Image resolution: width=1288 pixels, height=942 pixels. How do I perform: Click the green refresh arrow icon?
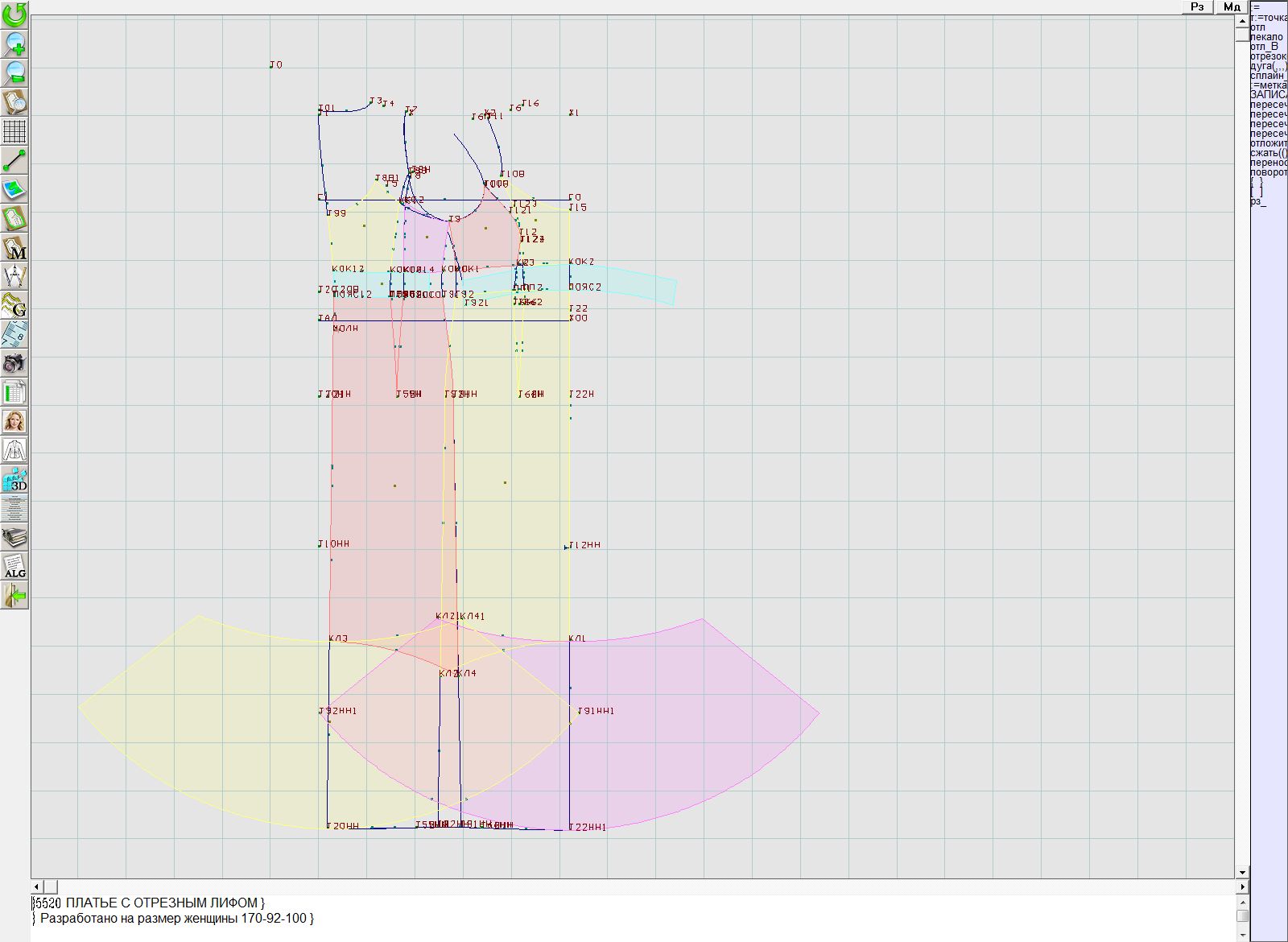14,14
